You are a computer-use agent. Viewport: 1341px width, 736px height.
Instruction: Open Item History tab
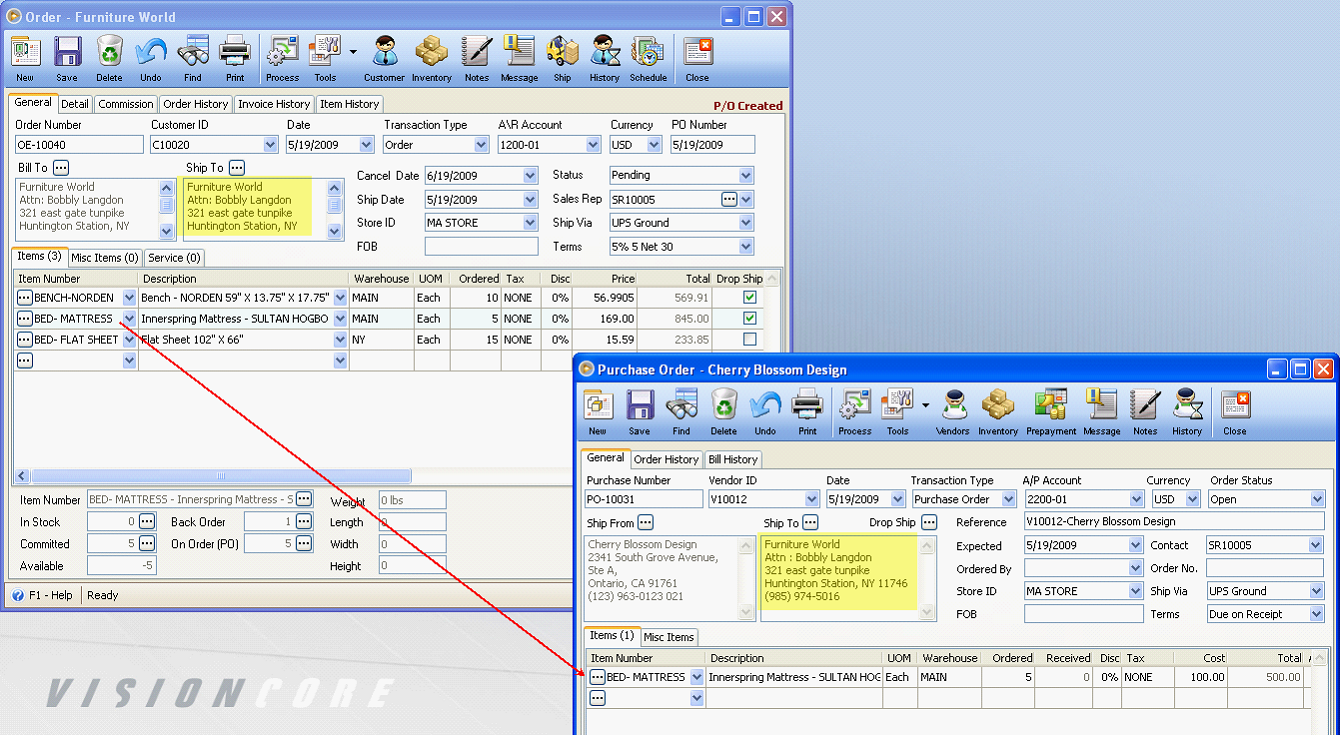click(349, 104)
